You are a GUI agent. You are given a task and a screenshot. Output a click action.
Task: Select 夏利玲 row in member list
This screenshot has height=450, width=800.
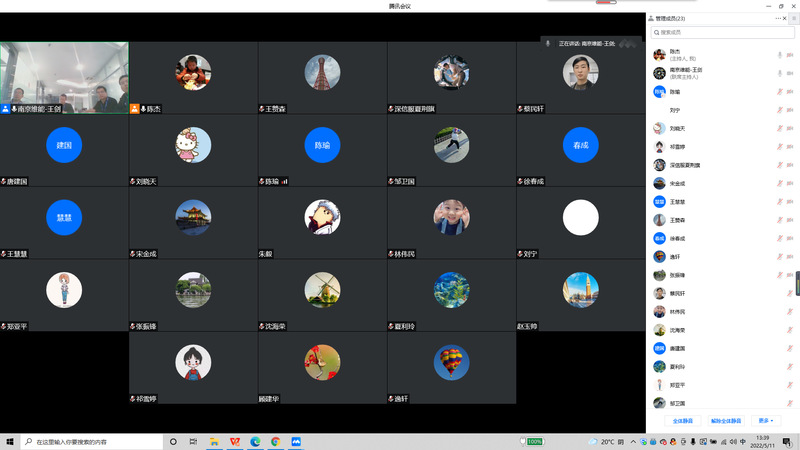click(722, 367)
